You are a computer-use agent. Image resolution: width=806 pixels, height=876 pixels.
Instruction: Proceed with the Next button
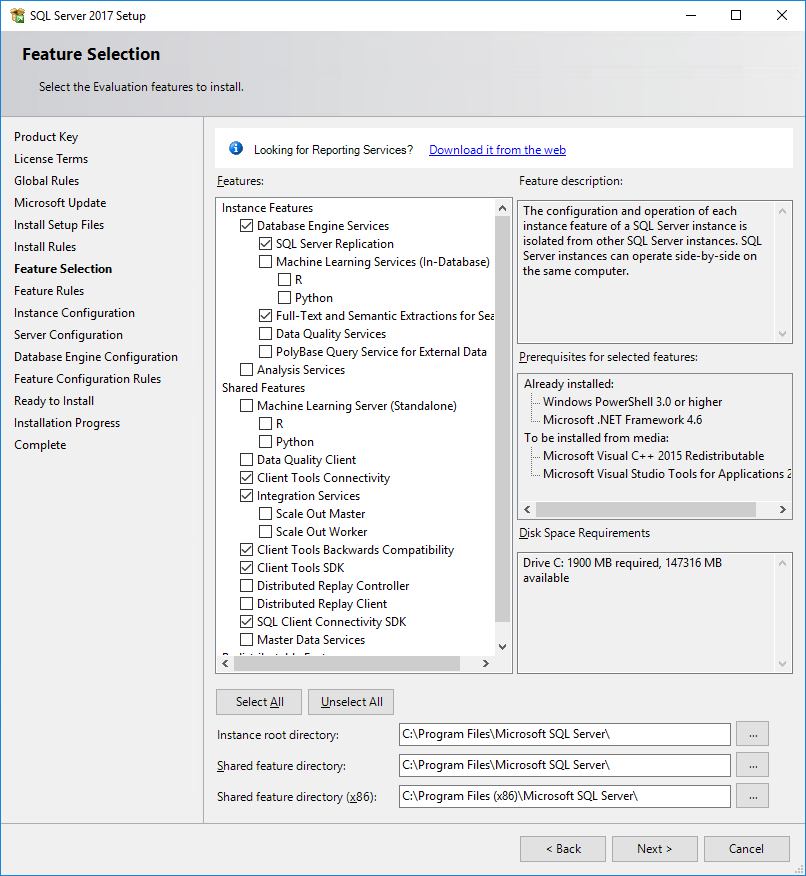click(x=655, y=849)
